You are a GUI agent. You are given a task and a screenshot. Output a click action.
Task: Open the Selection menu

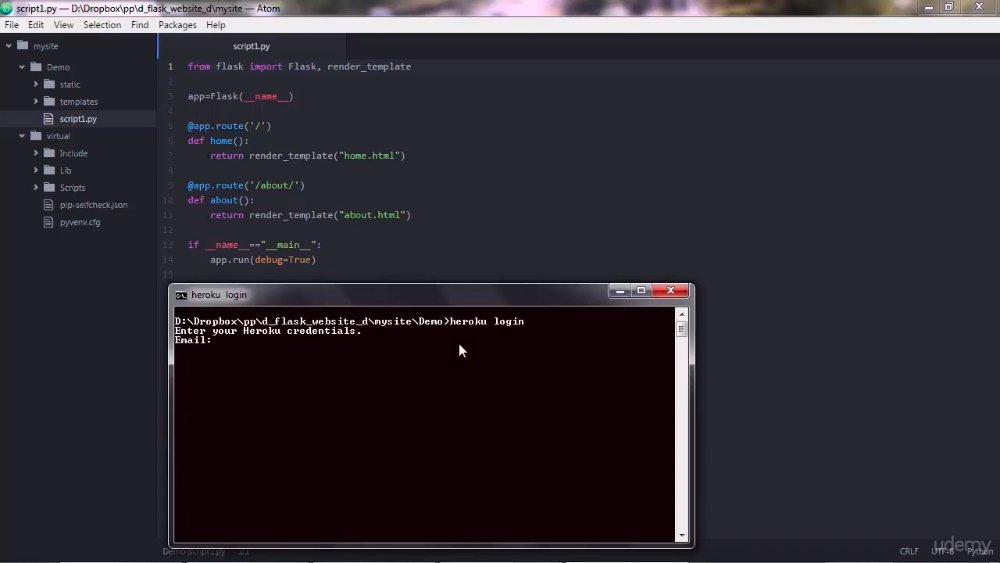pyautogui.click(x=102, y=25)
